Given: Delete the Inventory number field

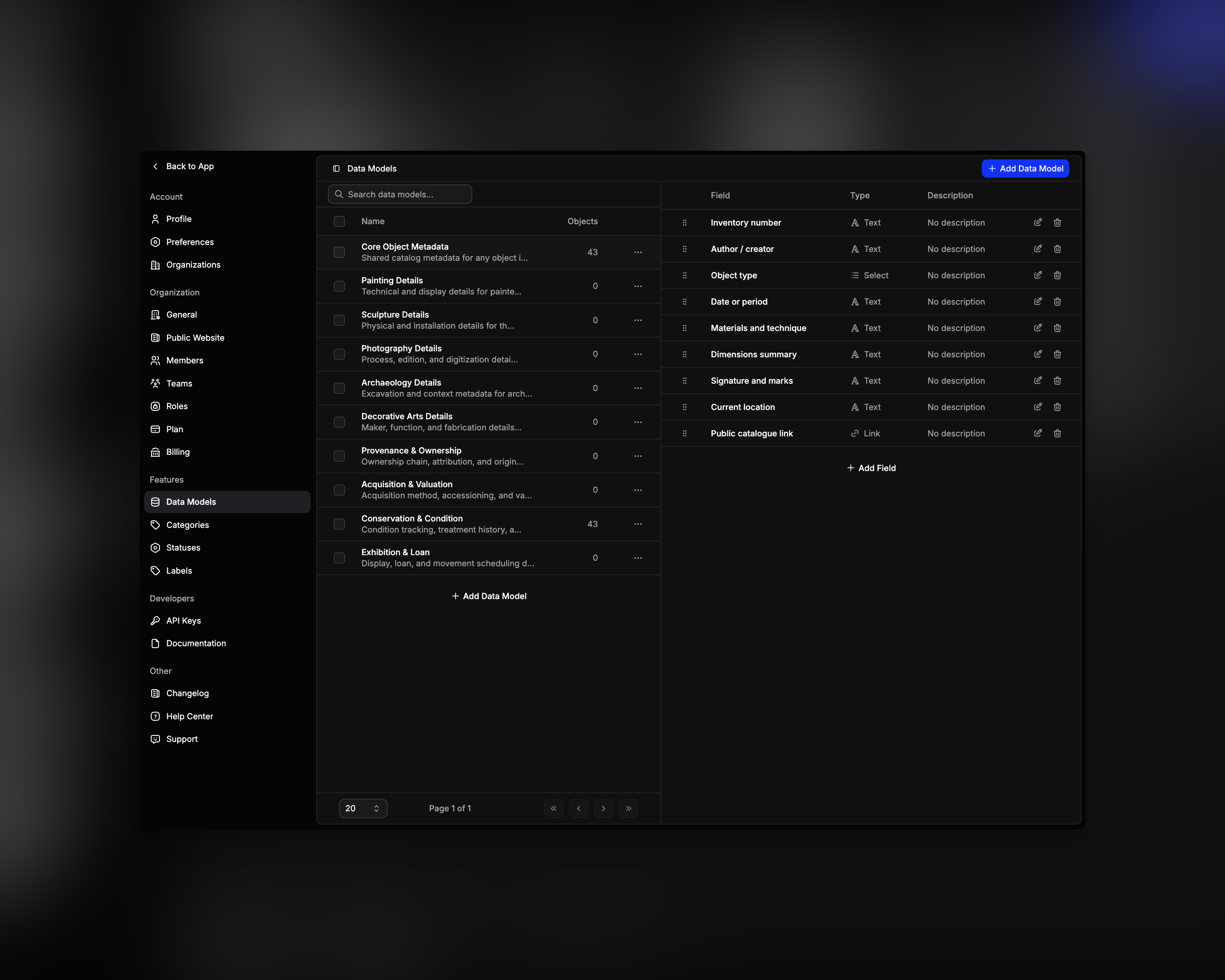Looking at the screenshot, I should (x=1057, y=222).
